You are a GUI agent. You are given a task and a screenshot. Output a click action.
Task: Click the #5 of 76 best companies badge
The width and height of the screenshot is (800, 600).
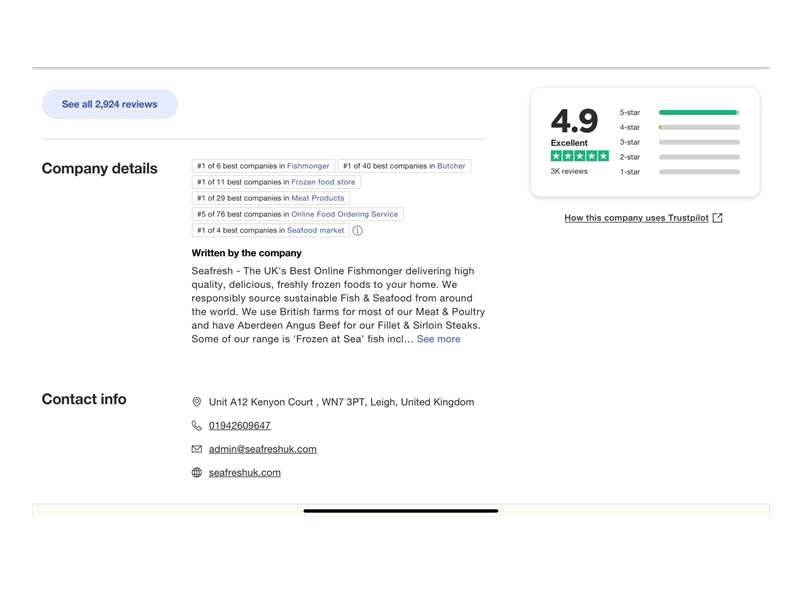coord(297,214)
